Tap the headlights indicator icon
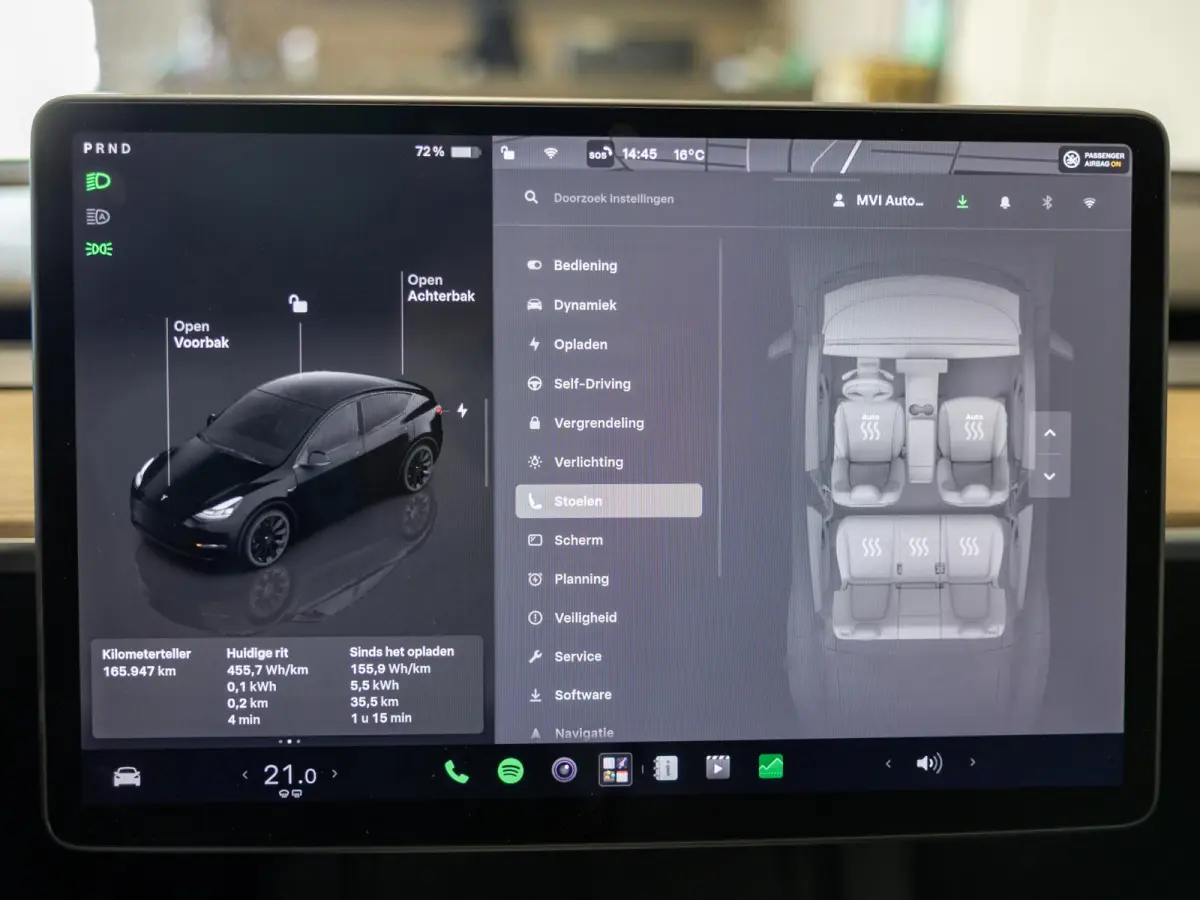The image size is (1200, 900). [98, 182]
